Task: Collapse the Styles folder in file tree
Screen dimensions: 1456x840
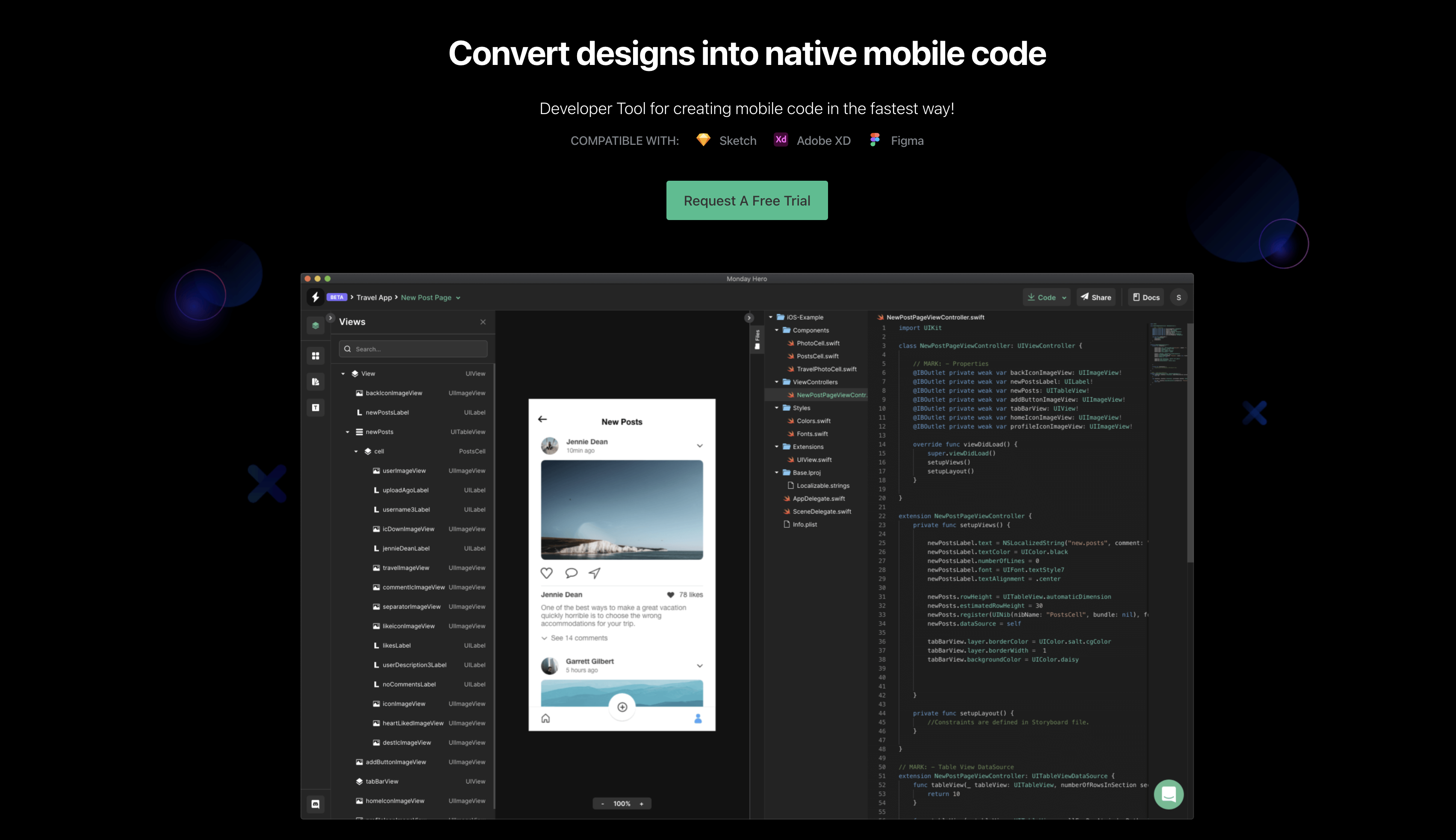Action: [777, 408]
